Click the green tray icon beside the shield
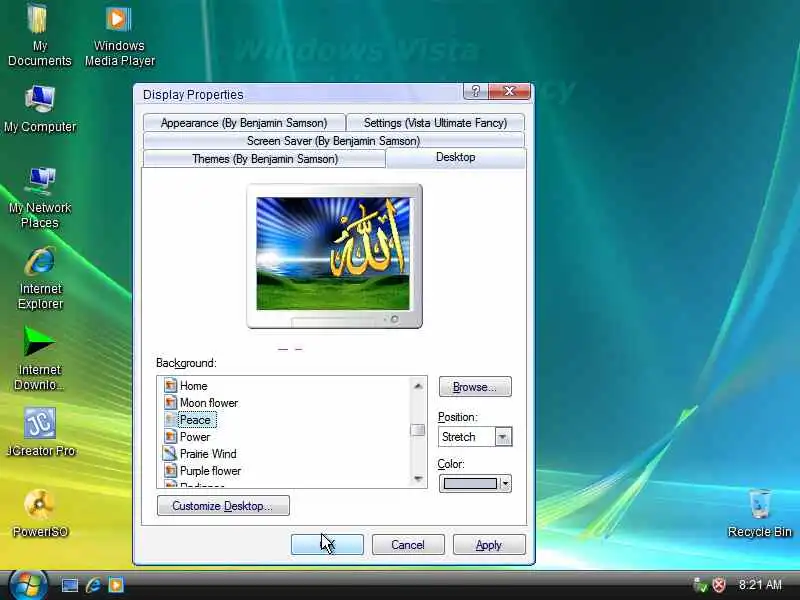The image size is (800, 600). (700, 585)
